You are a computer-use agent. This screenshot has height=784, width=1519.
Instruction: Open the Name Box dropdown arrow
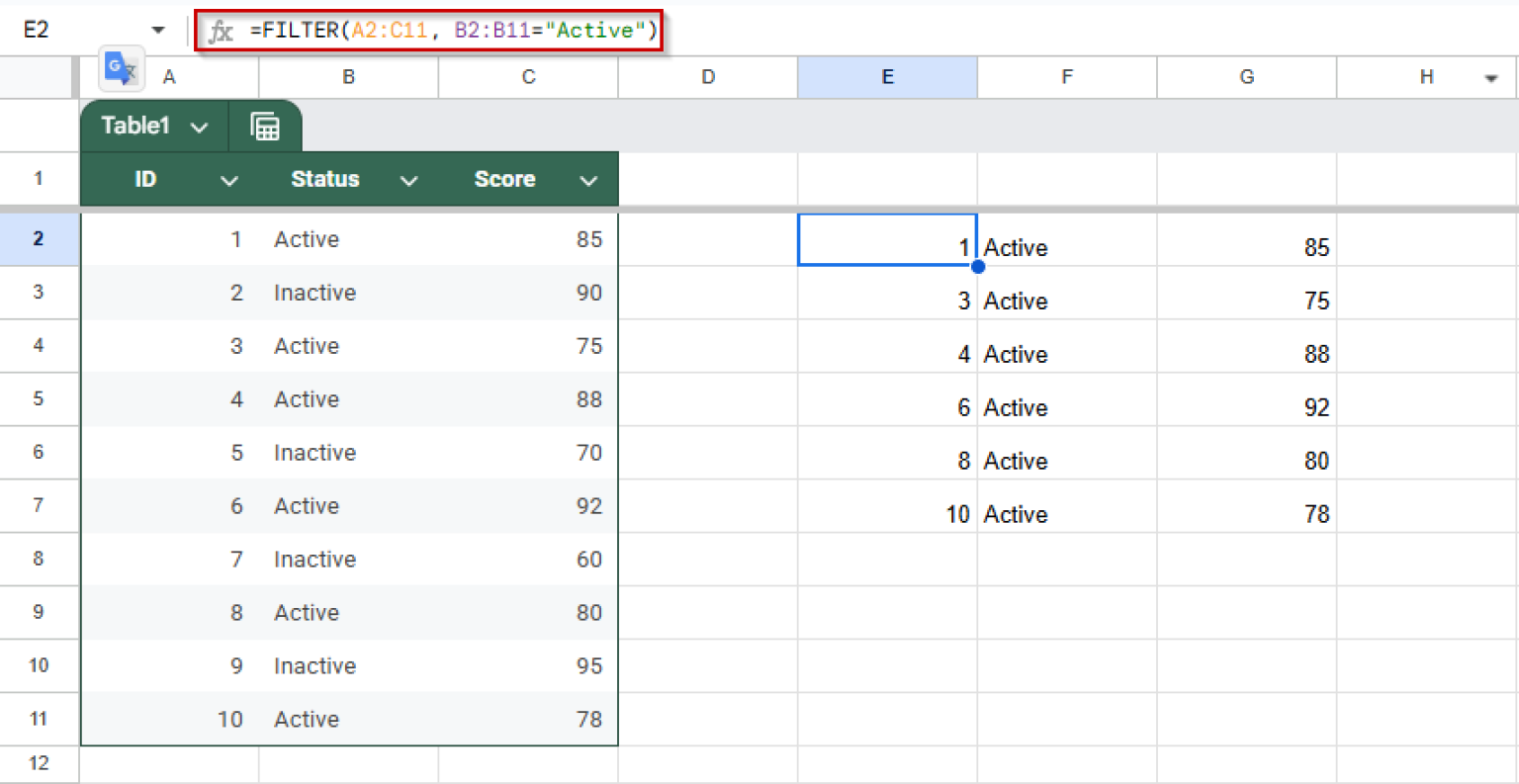tap(158, 30)
